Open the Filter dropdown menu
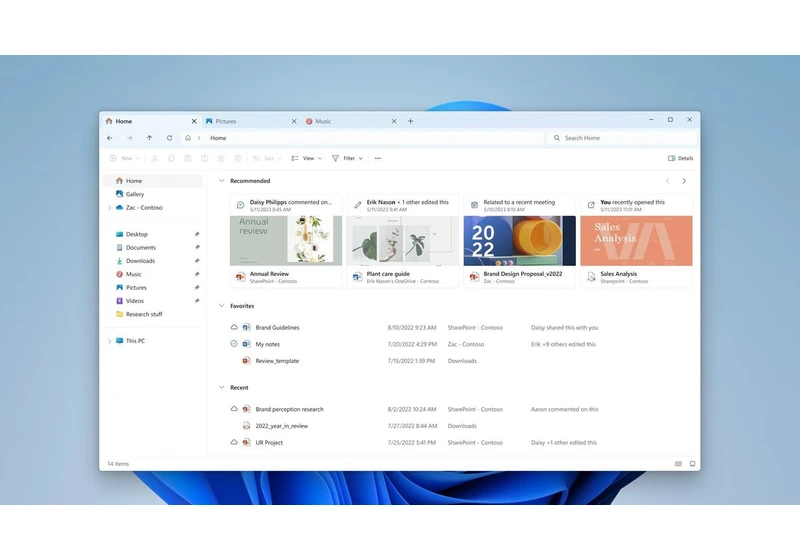The width and height of the screenshot is (800, 560). click(x=347, y=158)
